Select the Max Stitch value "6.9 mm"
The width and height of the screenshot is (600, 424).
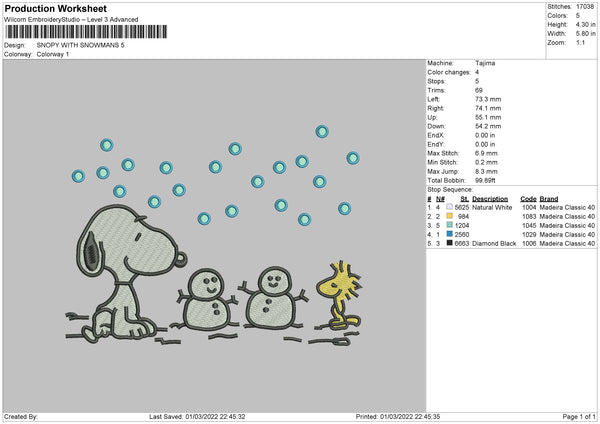[486, 153]
